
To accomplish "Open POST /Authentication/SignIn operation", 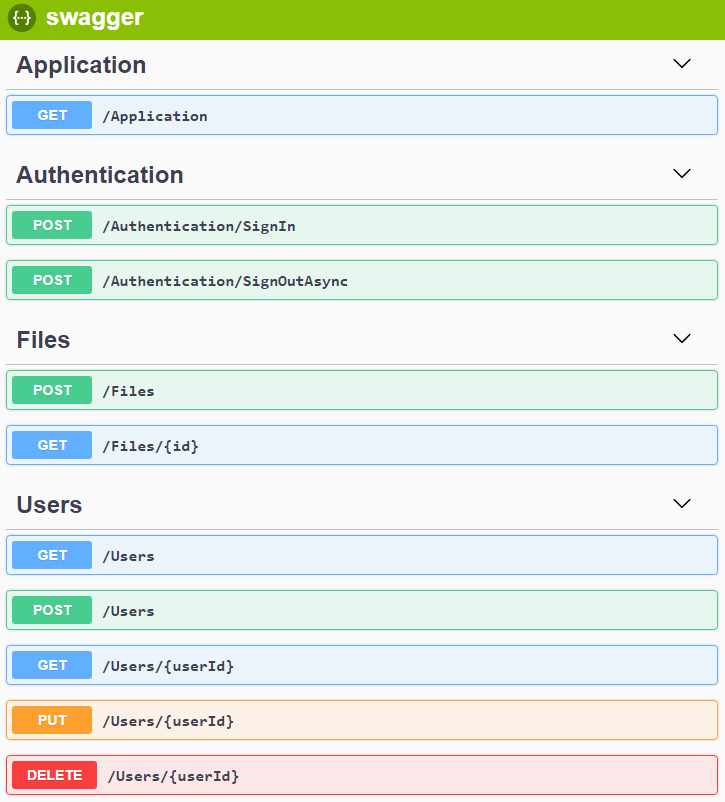I will pyautogui.click(x=360, y=225).
